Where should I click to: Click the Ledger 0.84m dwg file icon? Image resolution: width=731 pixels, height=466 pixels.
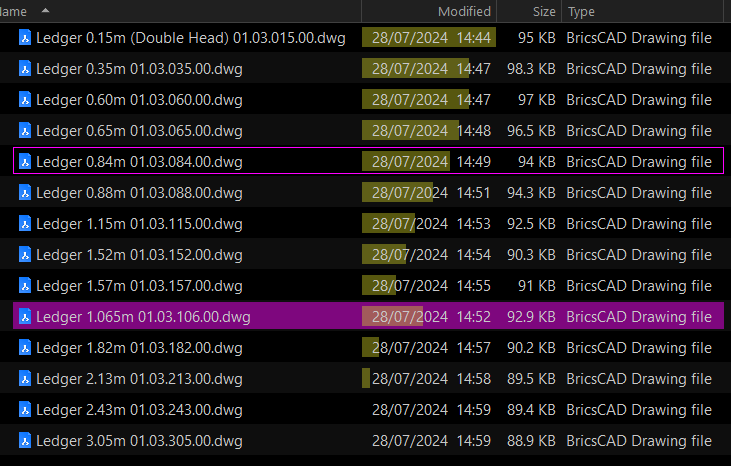[25, 162]
